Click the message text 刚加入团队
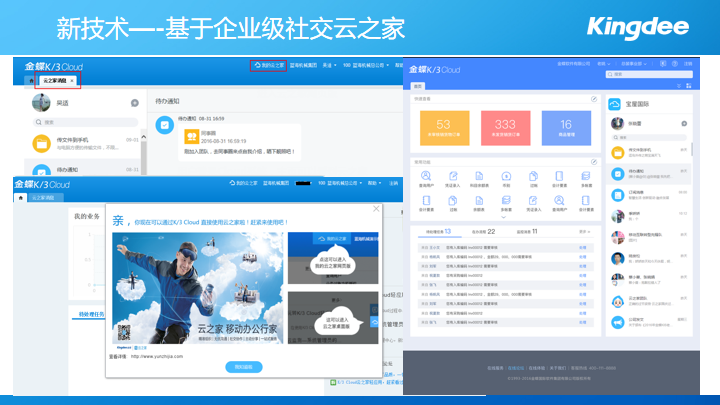720x405 pixels. tap(239, 152)
